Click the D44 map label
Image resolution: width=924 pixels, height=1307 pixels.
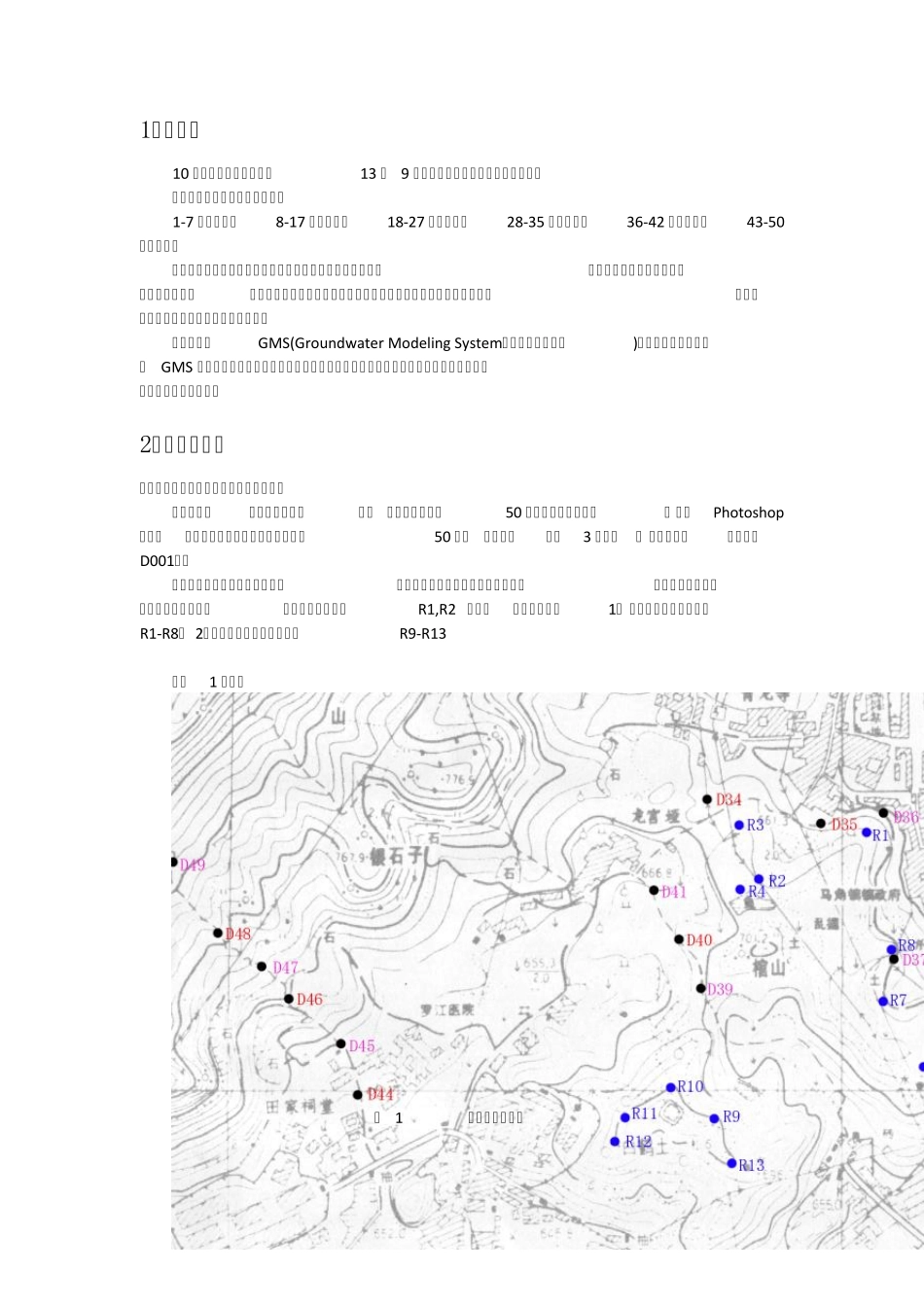click(380, 1095)
